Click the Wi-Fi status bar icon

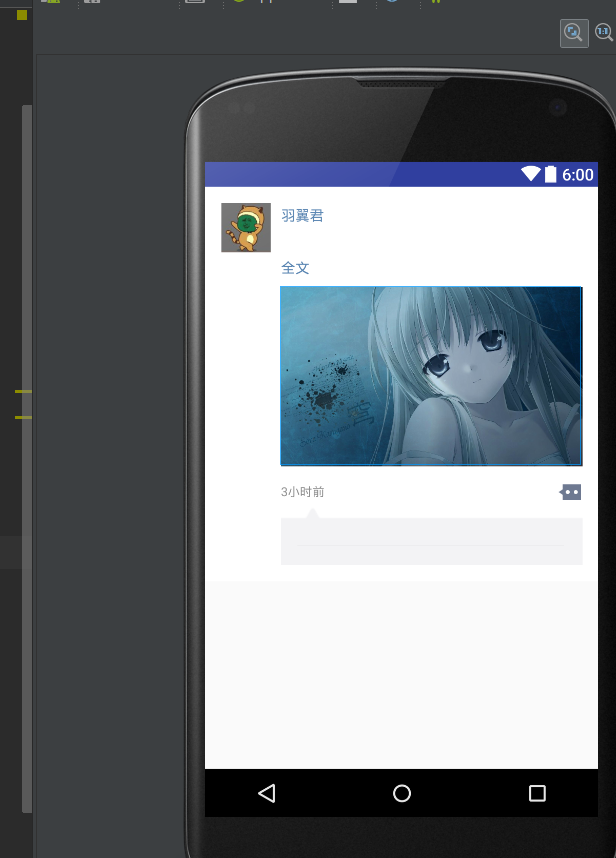coord(531,174)
